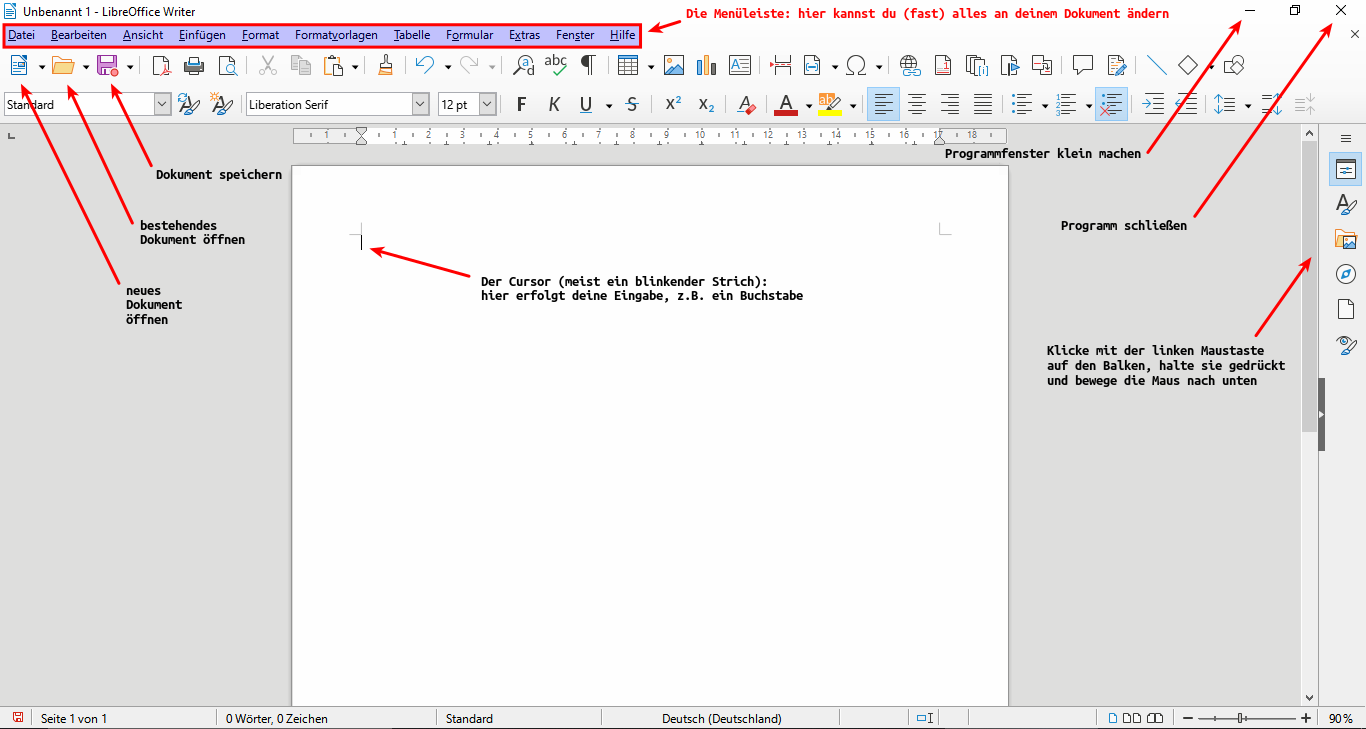Adjust the zoom slider in status bar

[x=1241, y=718]
